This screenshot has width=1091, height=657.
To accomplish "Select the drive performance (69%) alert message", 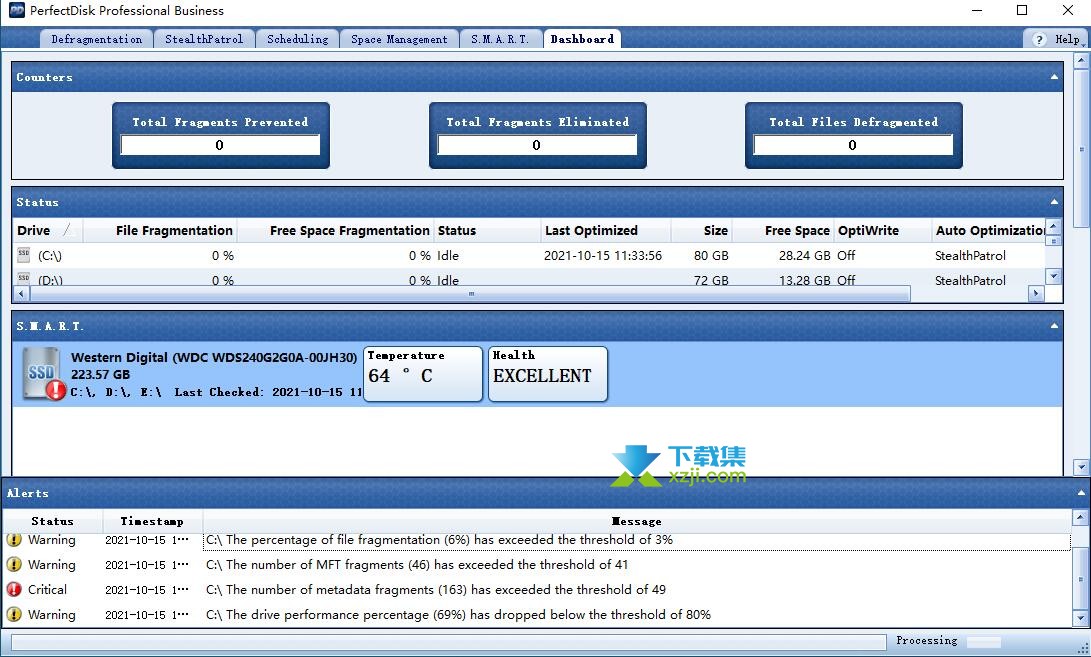I will [458, 615].
